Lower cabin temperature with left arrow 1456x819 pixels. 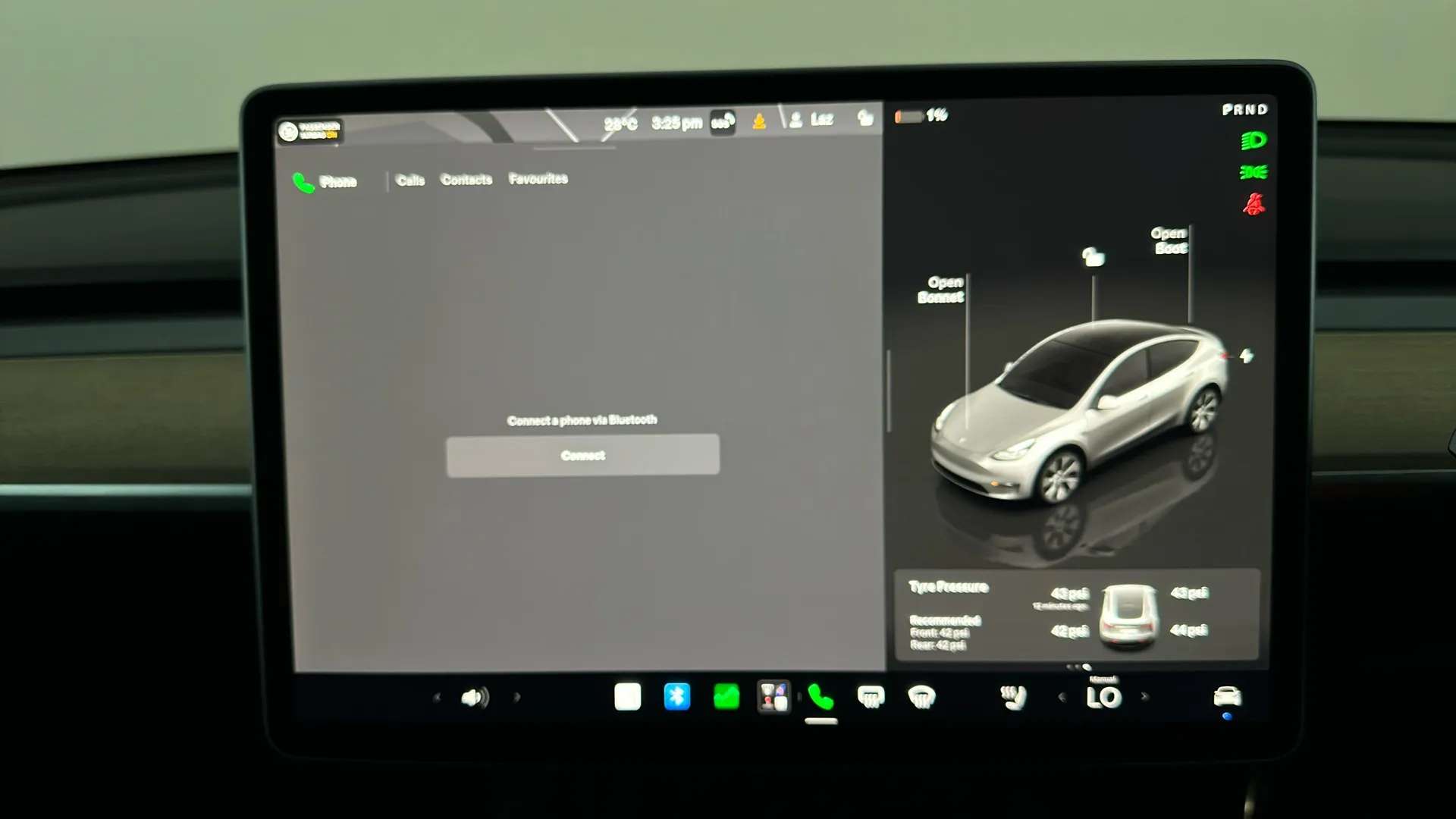coord(1062,697)
